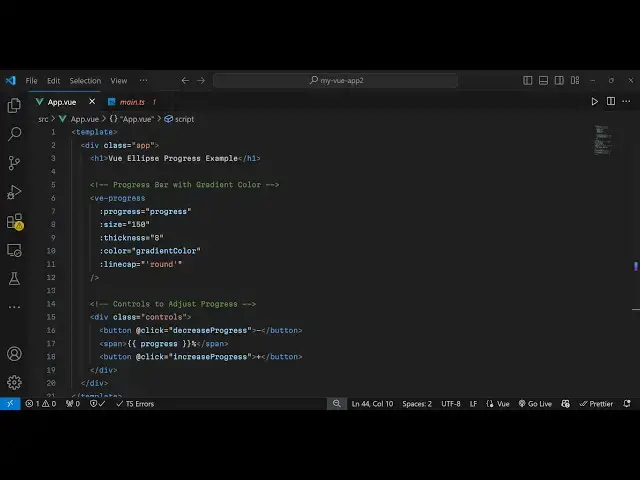640x480 pixels.
Task: Open the View menu
Action: coord(119,81)
